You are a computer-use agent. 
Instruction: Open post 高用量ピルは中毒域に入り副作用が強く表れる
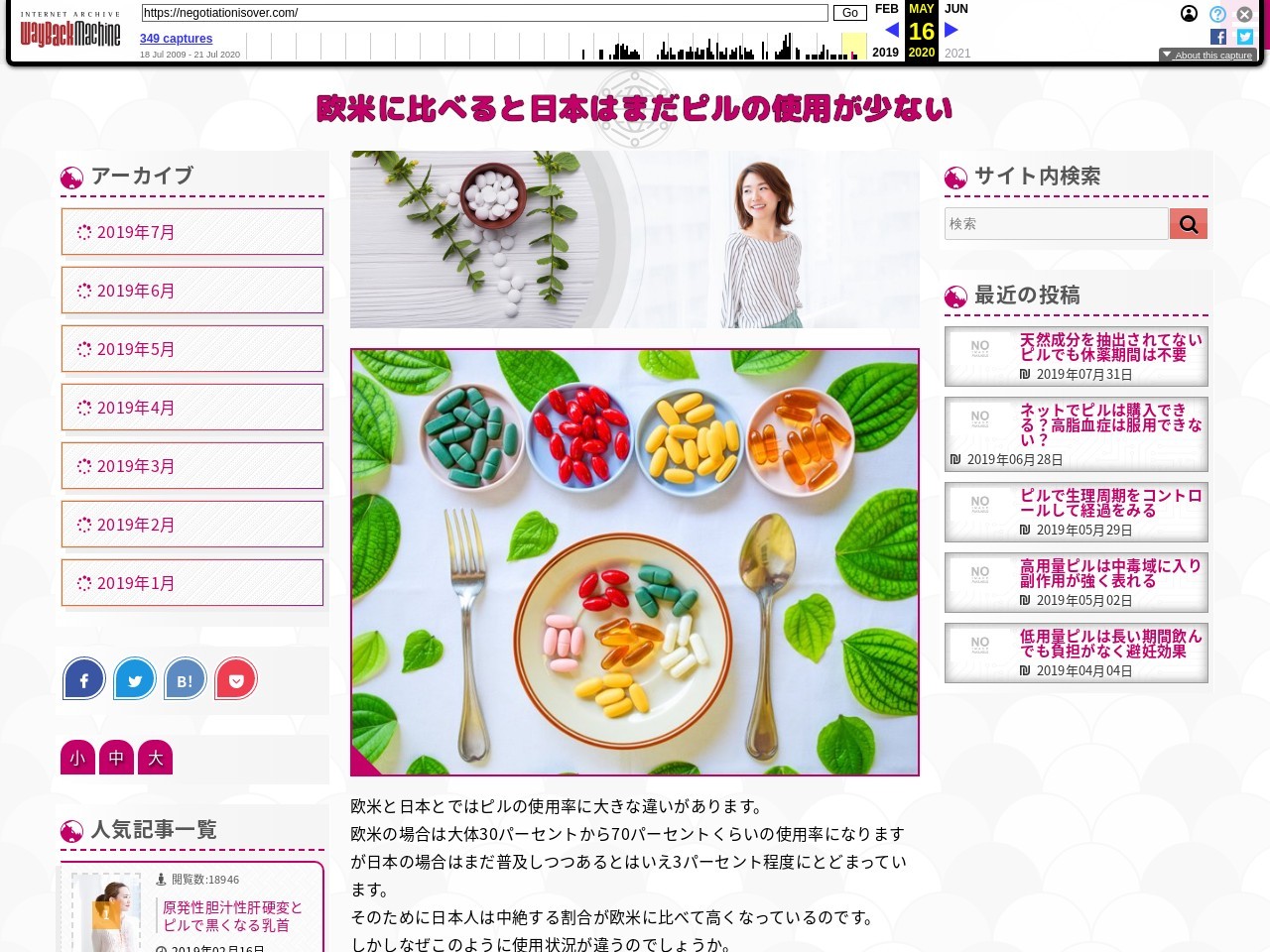click(1110, 573)
